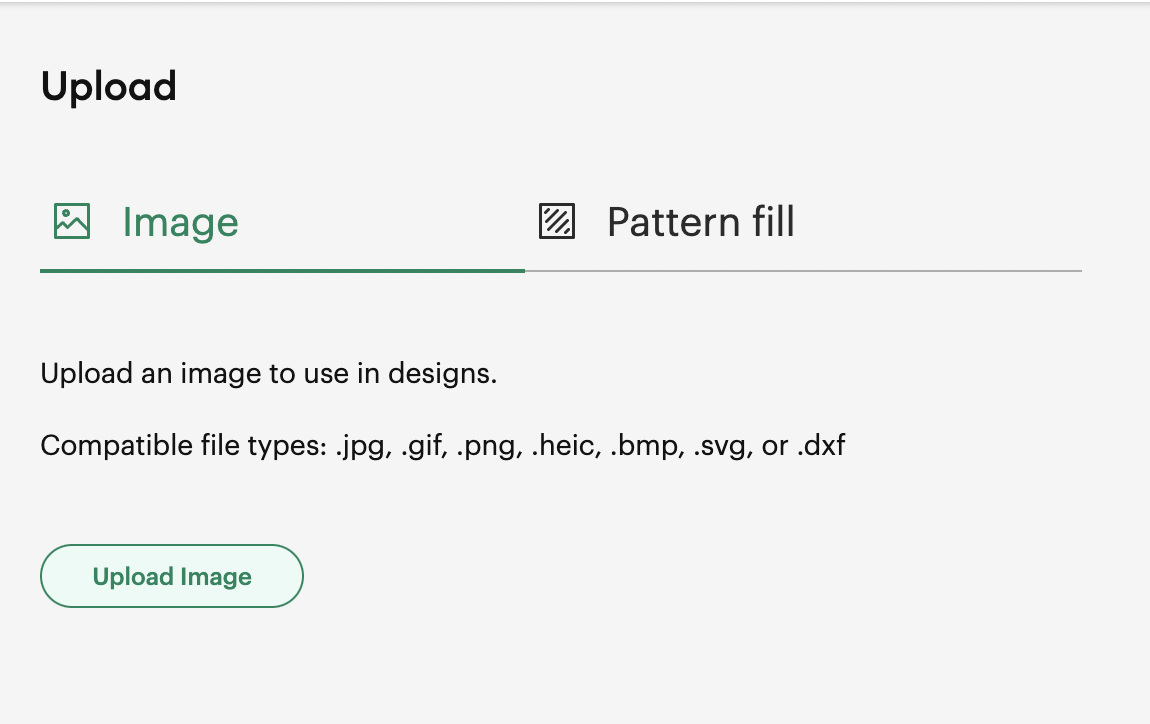Click the .png file type text
The image size is (1150, 724).
coord(488,445)
